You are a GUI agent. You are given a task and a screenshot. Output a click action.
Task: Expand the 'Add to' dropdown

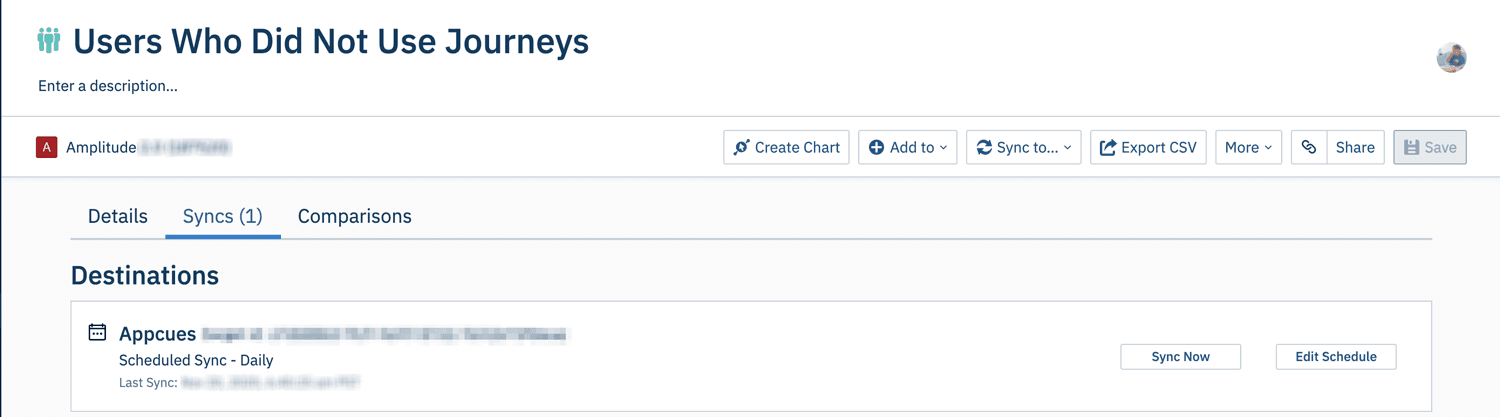907,147
